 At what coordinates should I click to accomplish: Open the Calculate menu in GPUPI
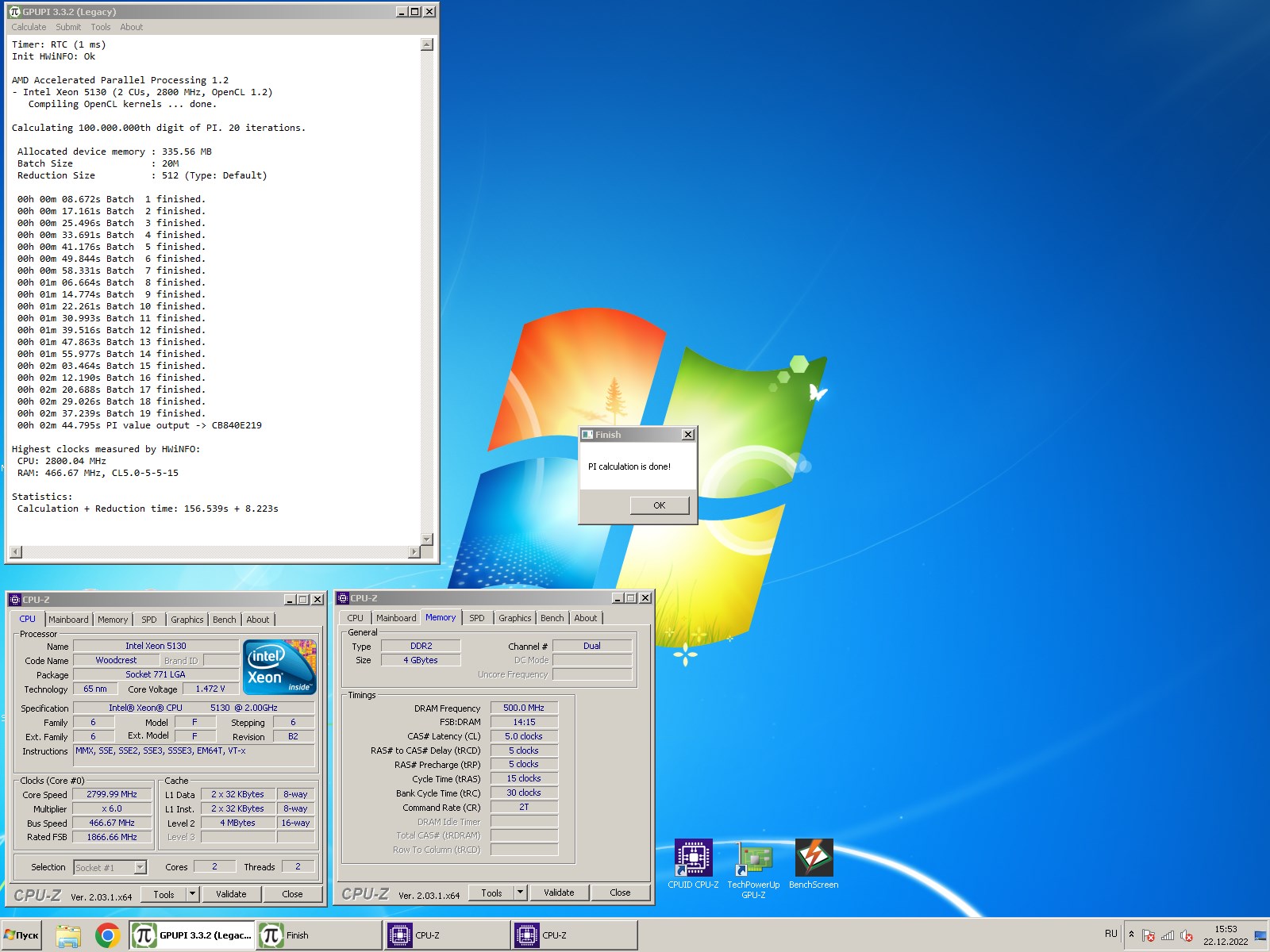(29, 27)
